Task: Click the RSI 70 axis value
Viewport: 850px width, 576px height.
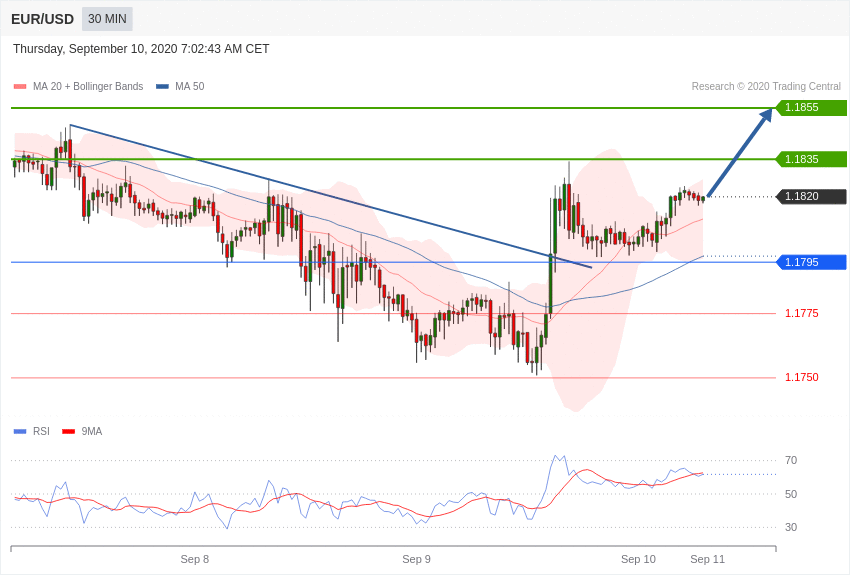Action: (x=791, y=461)
